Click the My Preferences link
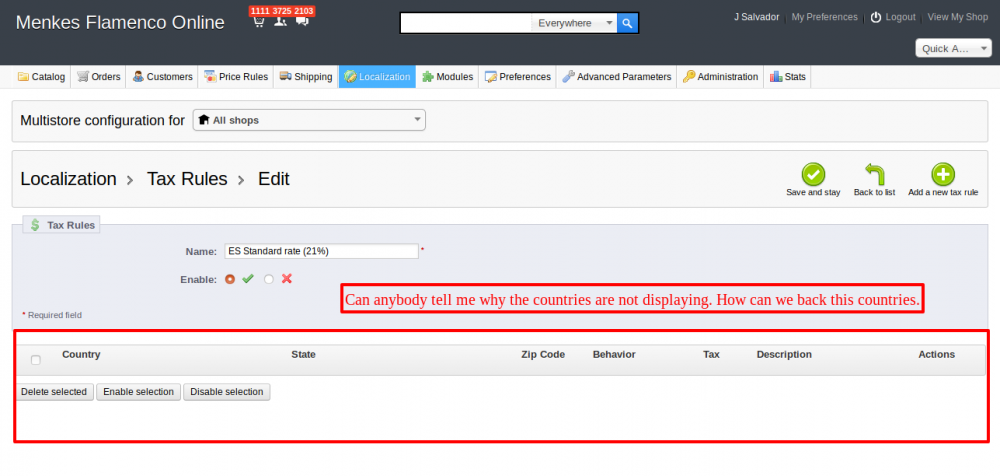This screenshot has width=1000, height=476. click(x=825, y=17)
